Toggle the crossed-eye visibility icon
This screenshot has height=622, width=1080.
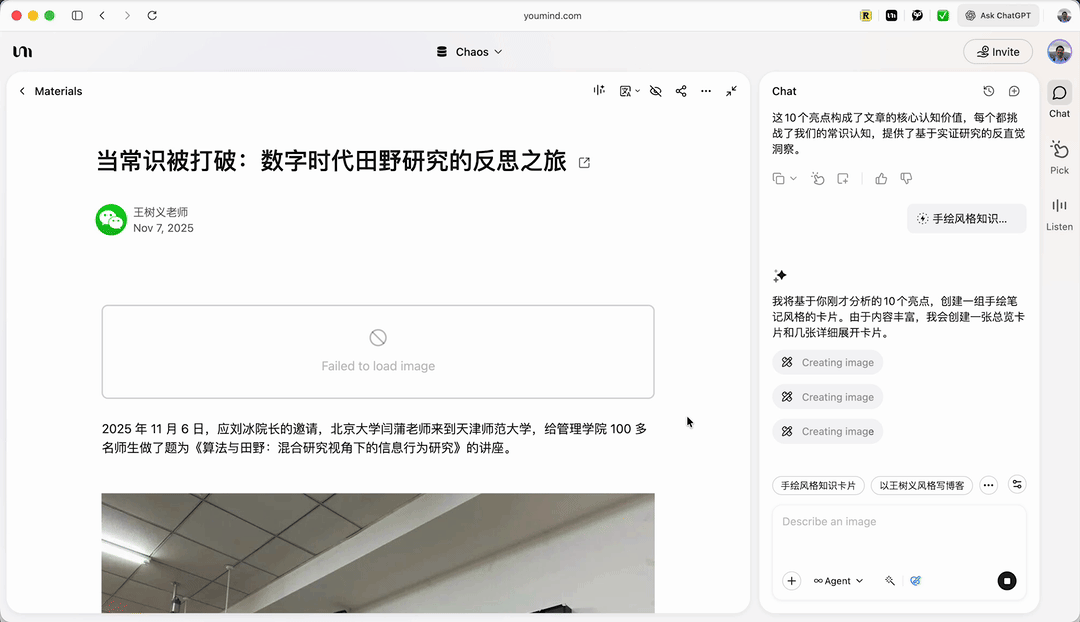pos(656,91)
